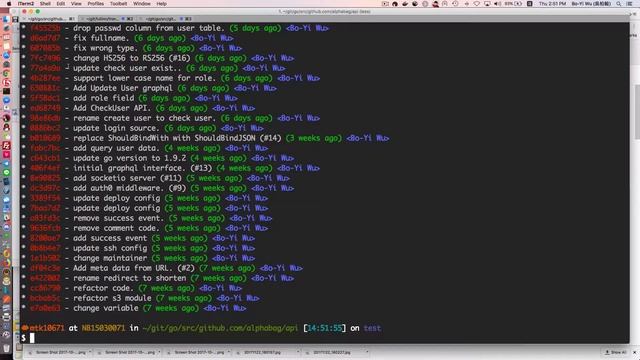Click commit 'change HS256 to RS256 (#16)'

click(x=132, y=58)
